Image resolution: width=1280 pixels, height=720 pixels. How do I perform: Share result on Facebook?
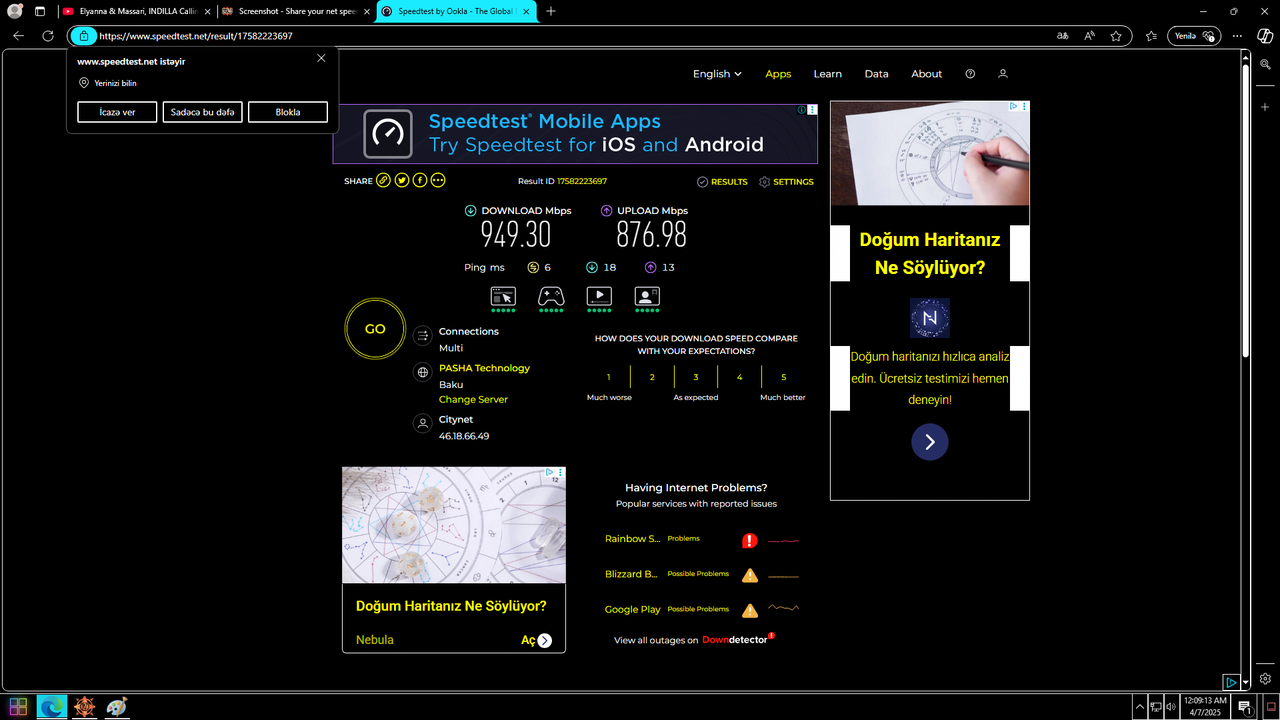pos(420,181)
